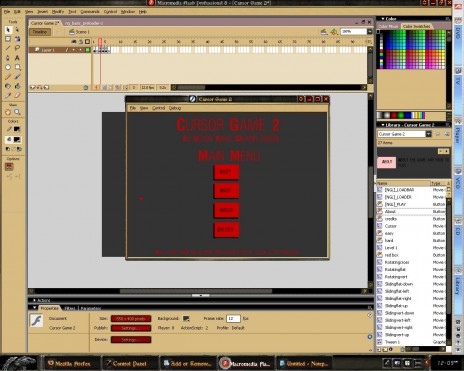
Task: Activate the Eraser tool
Action: tap(17, 95)
